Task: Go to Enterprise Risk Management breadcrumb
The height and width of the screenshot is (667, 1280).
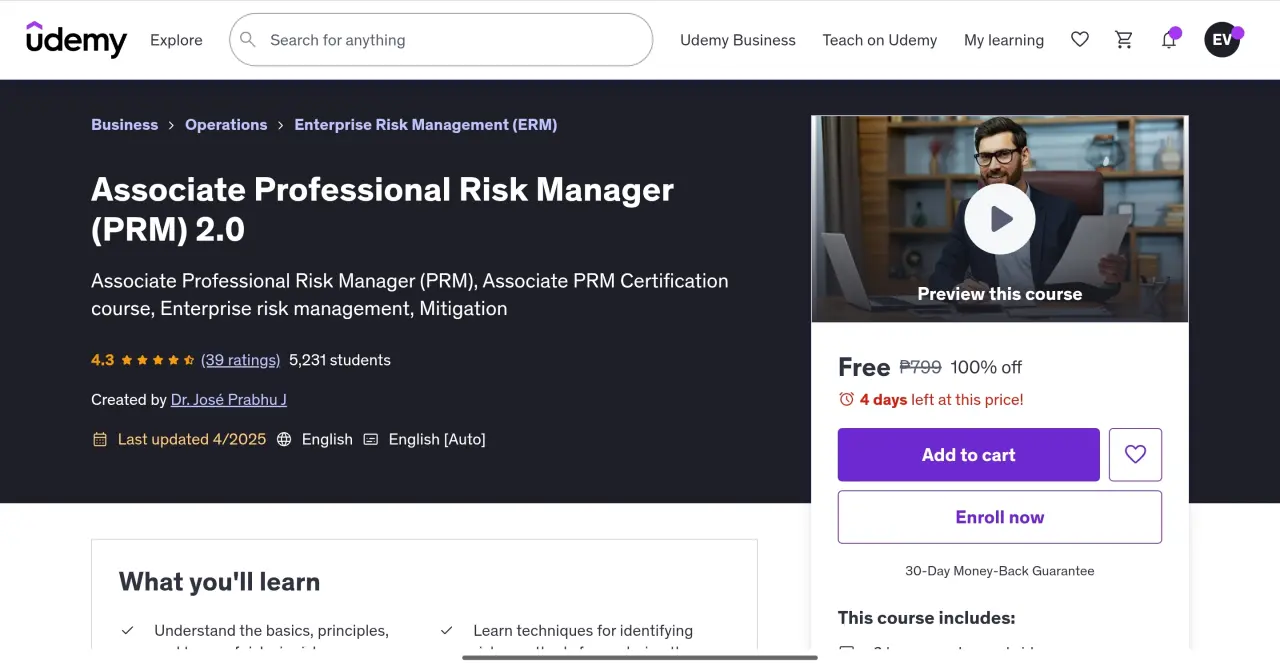Action: pos(426,125)
